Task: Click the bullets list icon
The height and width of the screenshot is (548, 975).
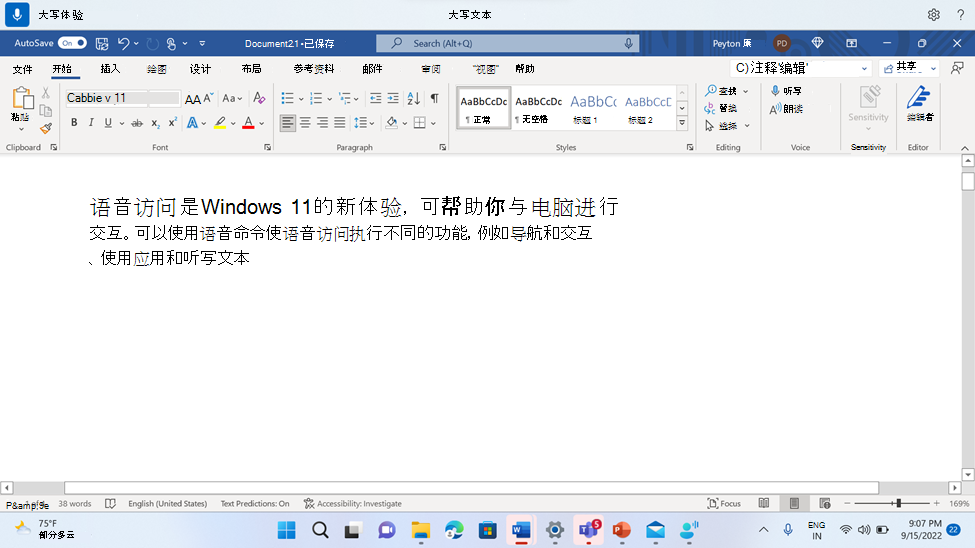Action: (x=287, y=98)
